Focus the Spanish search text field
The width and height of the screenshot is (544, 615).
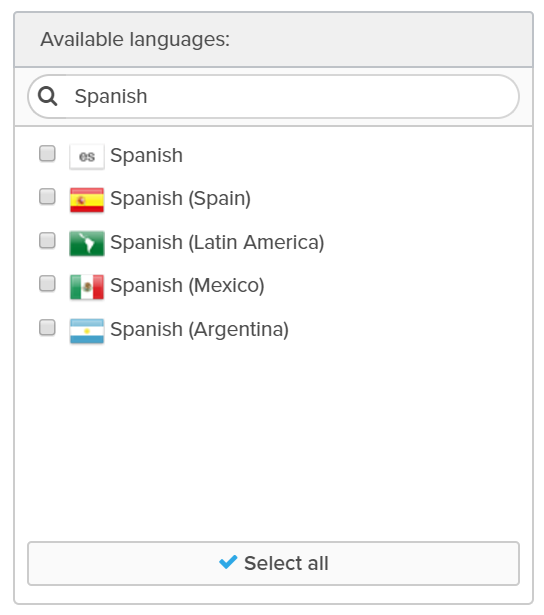click(x=273, y=96)
